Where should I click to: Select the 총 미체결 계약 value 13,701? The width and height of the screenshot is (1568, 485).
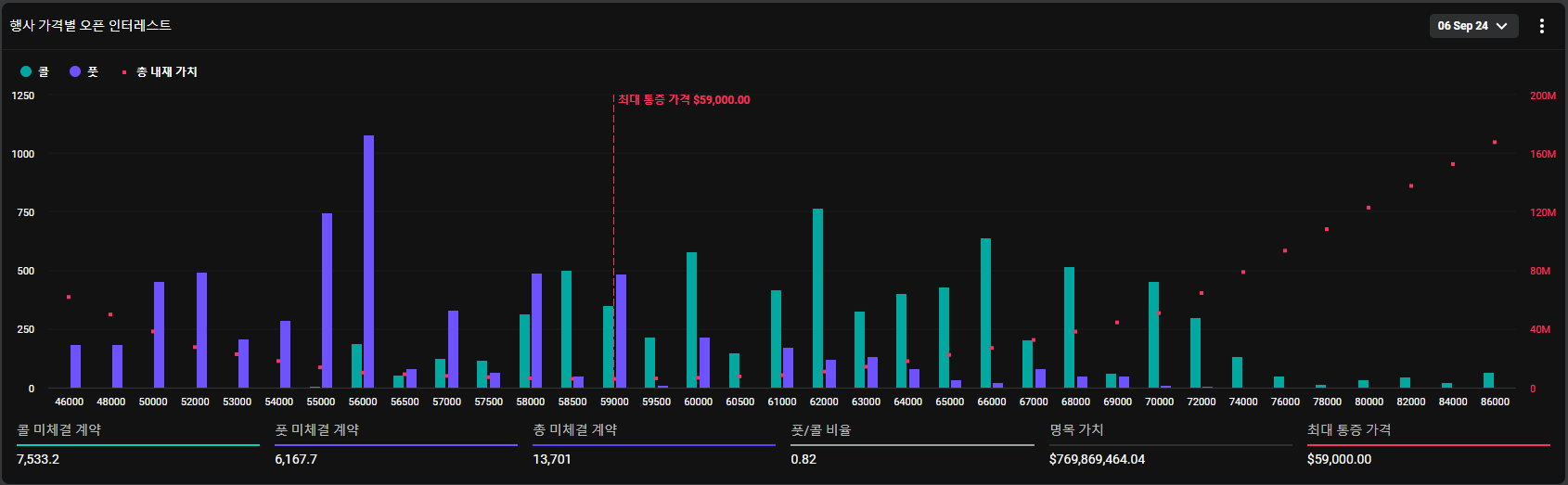(552, 459)
